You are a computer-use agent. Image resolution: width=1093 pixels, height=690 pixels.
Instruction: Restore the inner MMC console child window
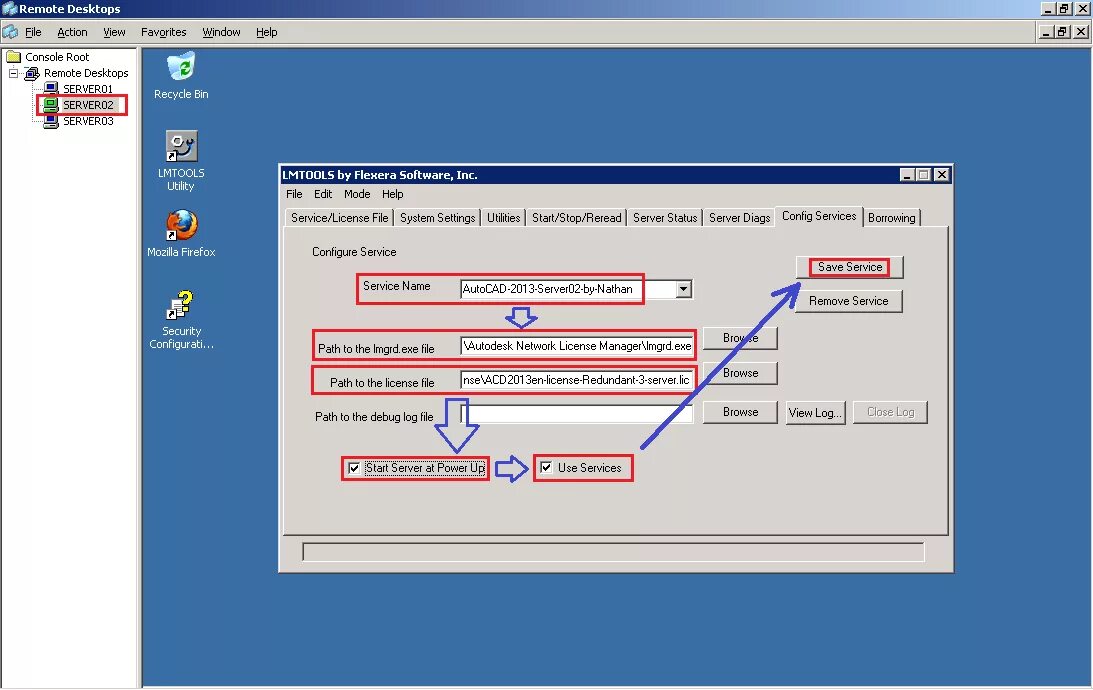(1063, 32)
